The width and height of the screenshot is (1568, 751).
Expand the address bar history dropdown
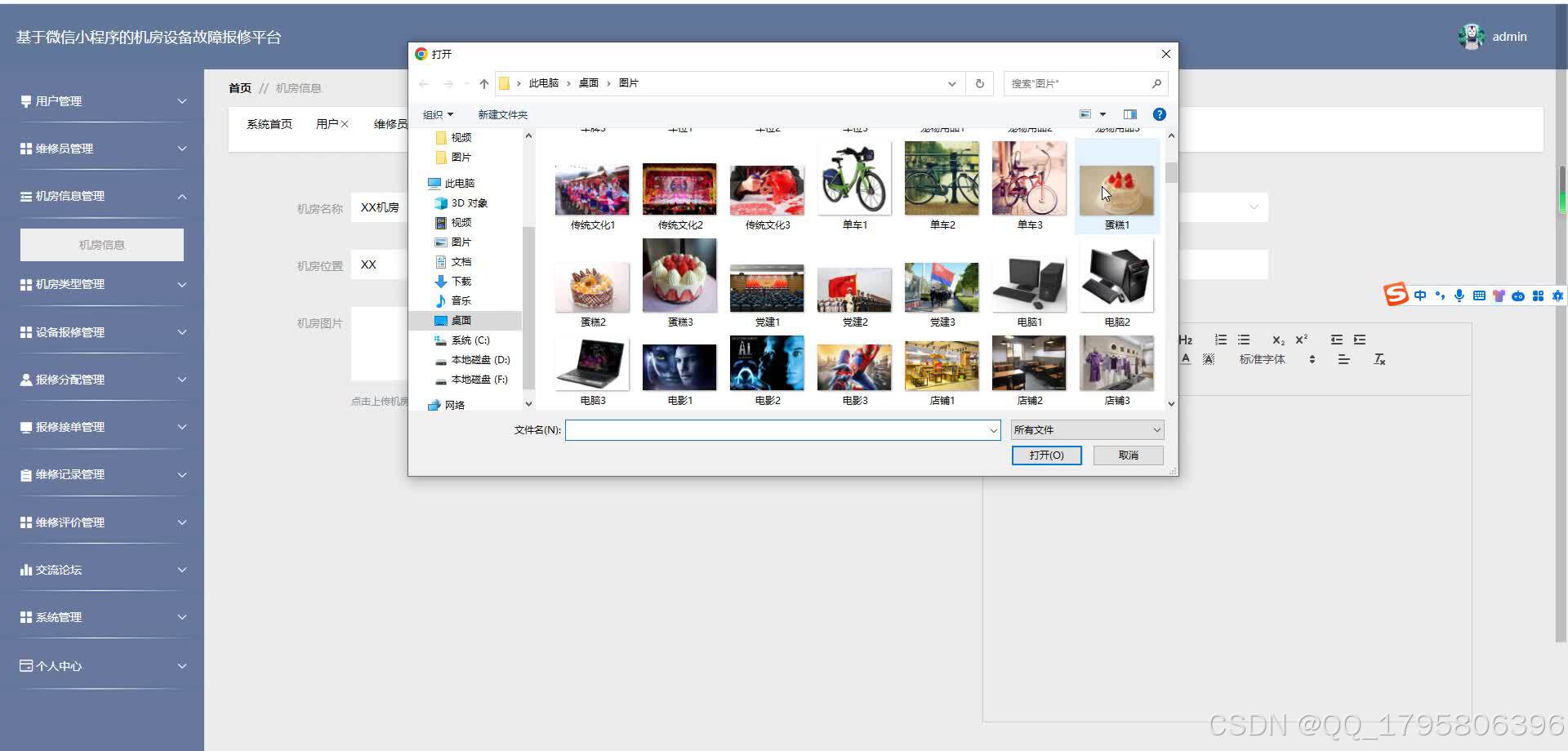pyautogui.click(x=951, y=83)
